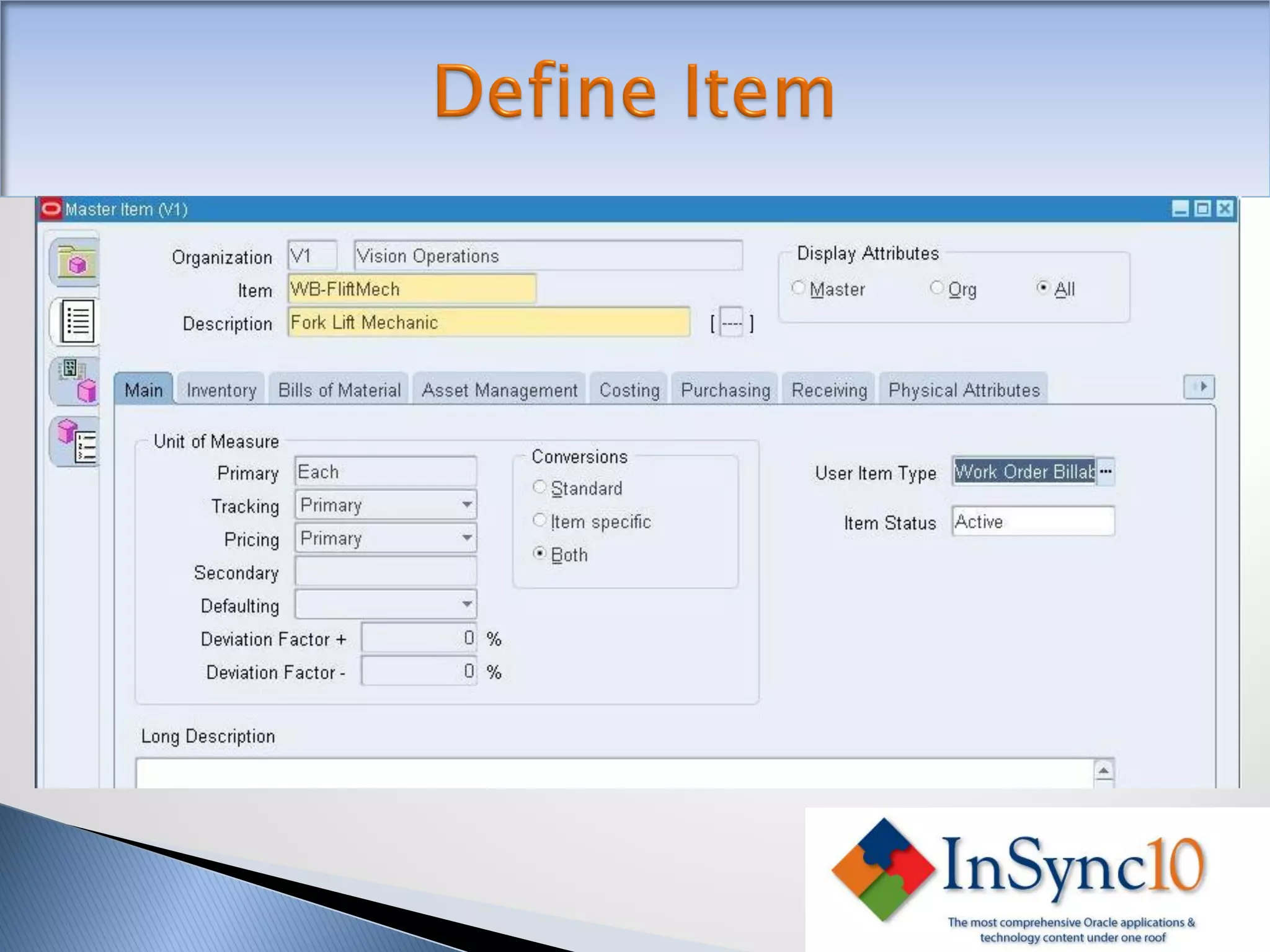Click into the Item Status field
1270x952 pixels.
[x=1032, y=522]
